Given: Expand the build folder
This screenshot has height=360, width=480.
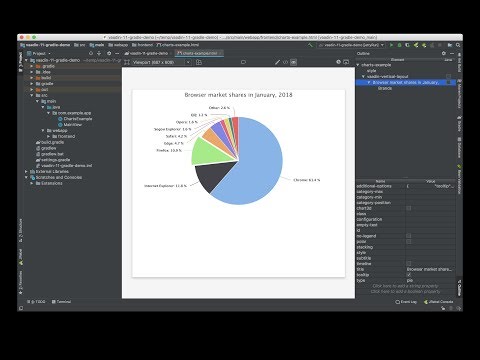Looking at the screenshot, I should [x=32, y=78].
